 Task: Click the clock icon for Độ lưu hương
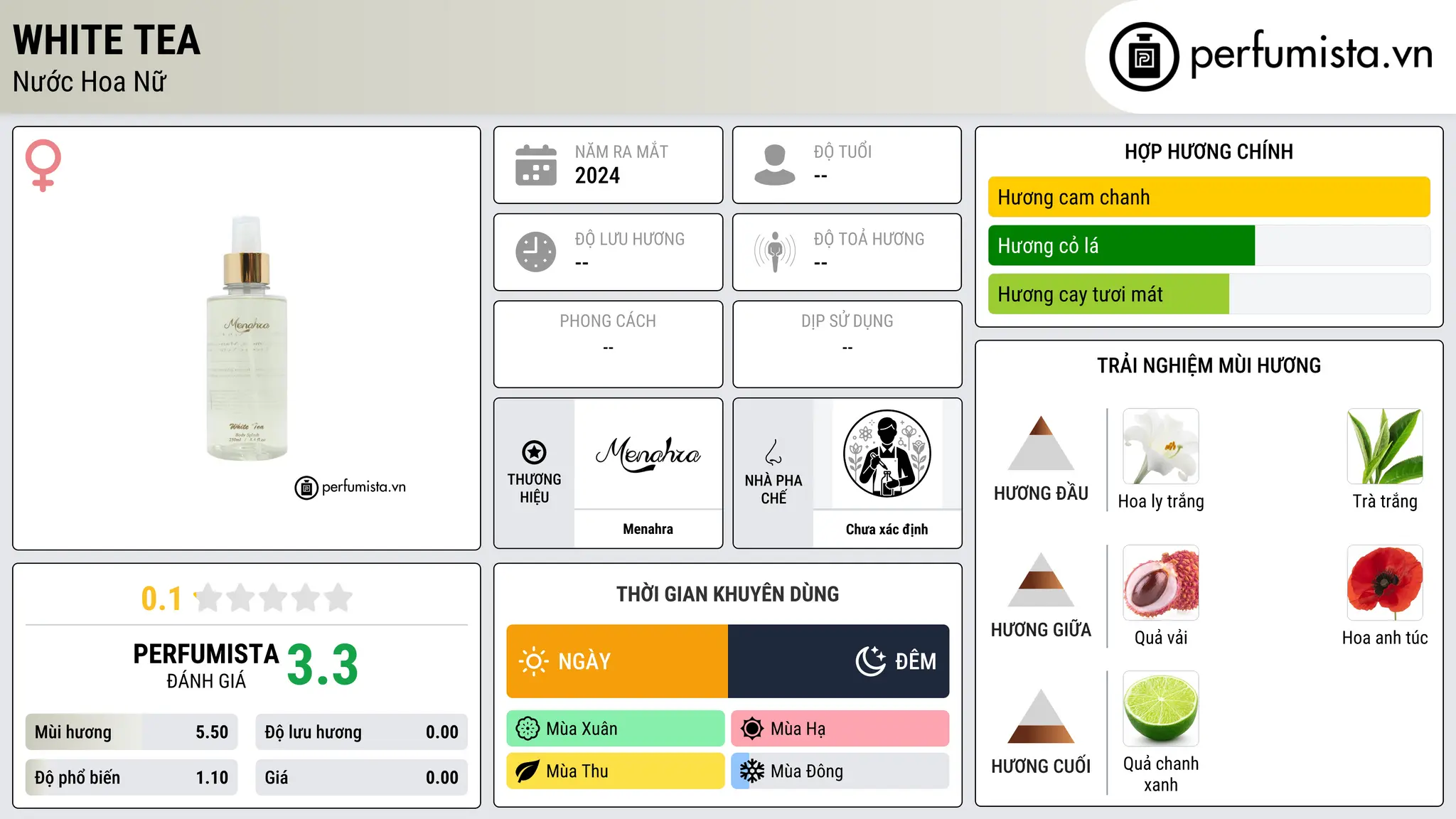(x=536, y=252)
